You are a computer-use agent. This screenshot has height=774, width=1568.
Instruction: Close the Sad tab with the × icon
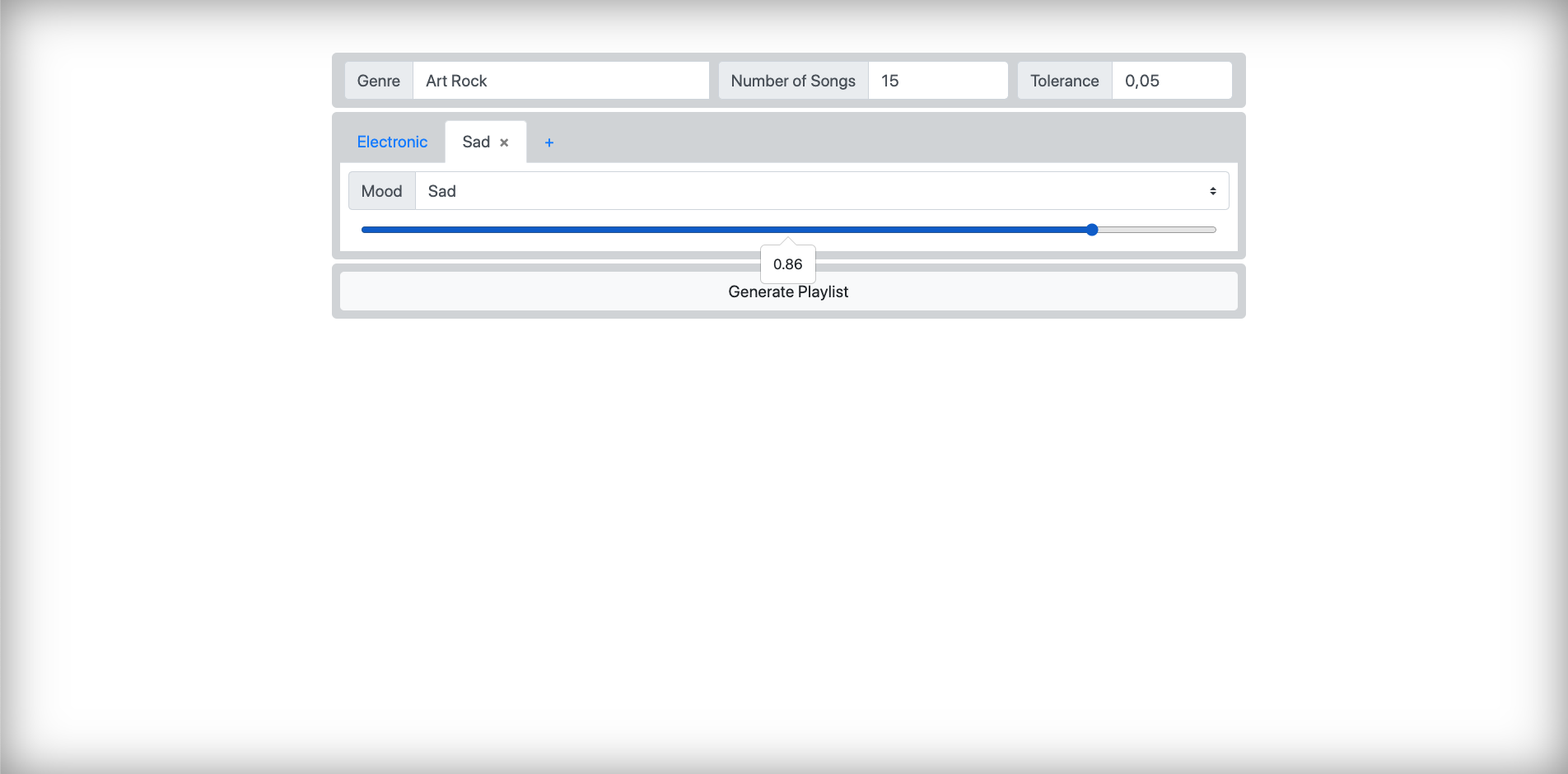[x=504, y=142]
